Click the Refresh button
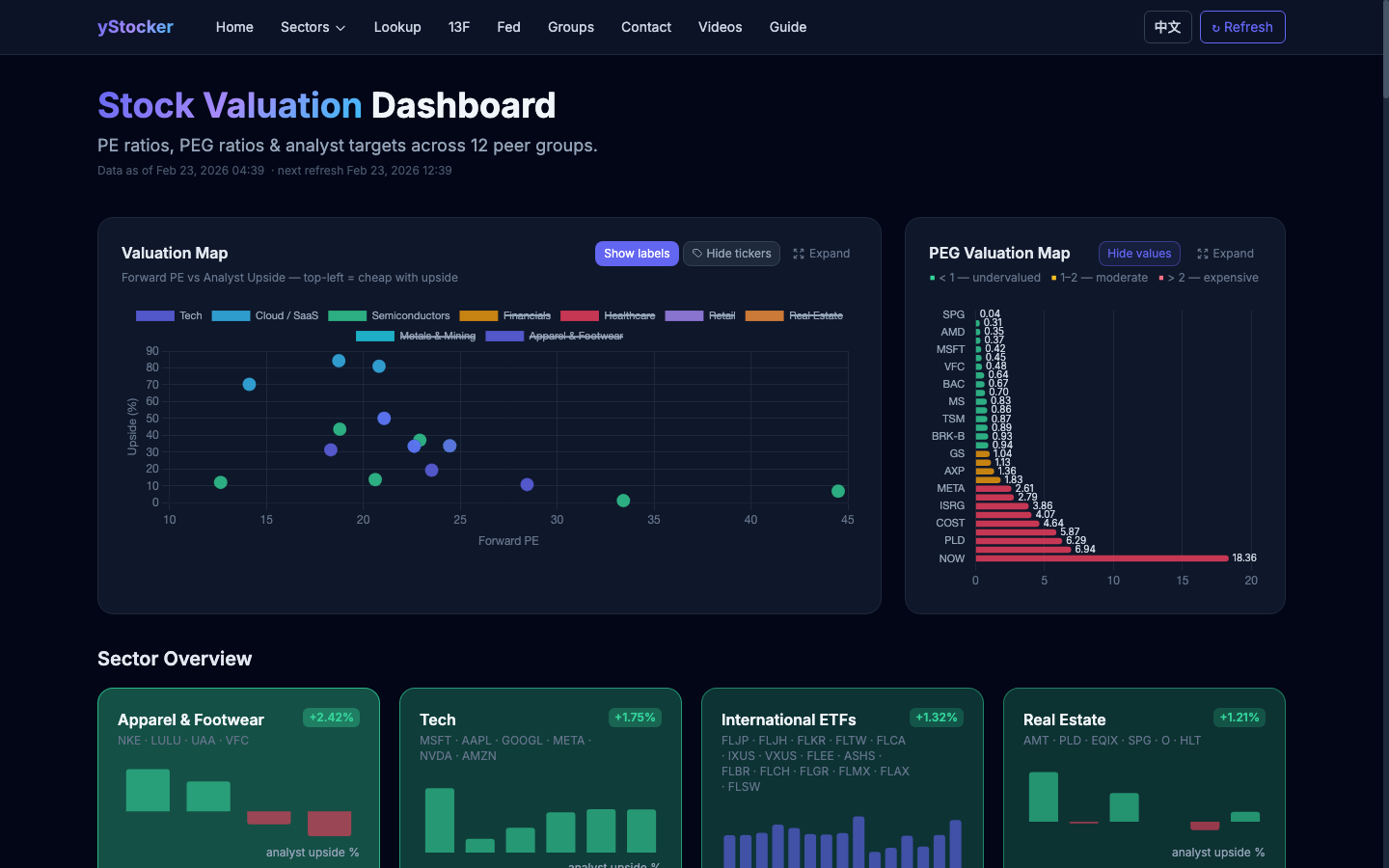Viewport: 1389px width, 868px height. pyautogui.click(x=1242, y=27)
